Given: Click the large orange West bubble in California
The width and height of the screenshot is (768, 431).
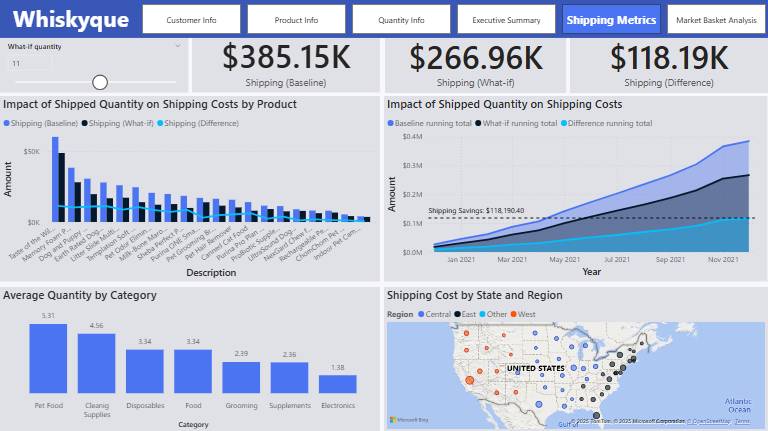Looking at the screenshot, I should click(x=469, y=380).
